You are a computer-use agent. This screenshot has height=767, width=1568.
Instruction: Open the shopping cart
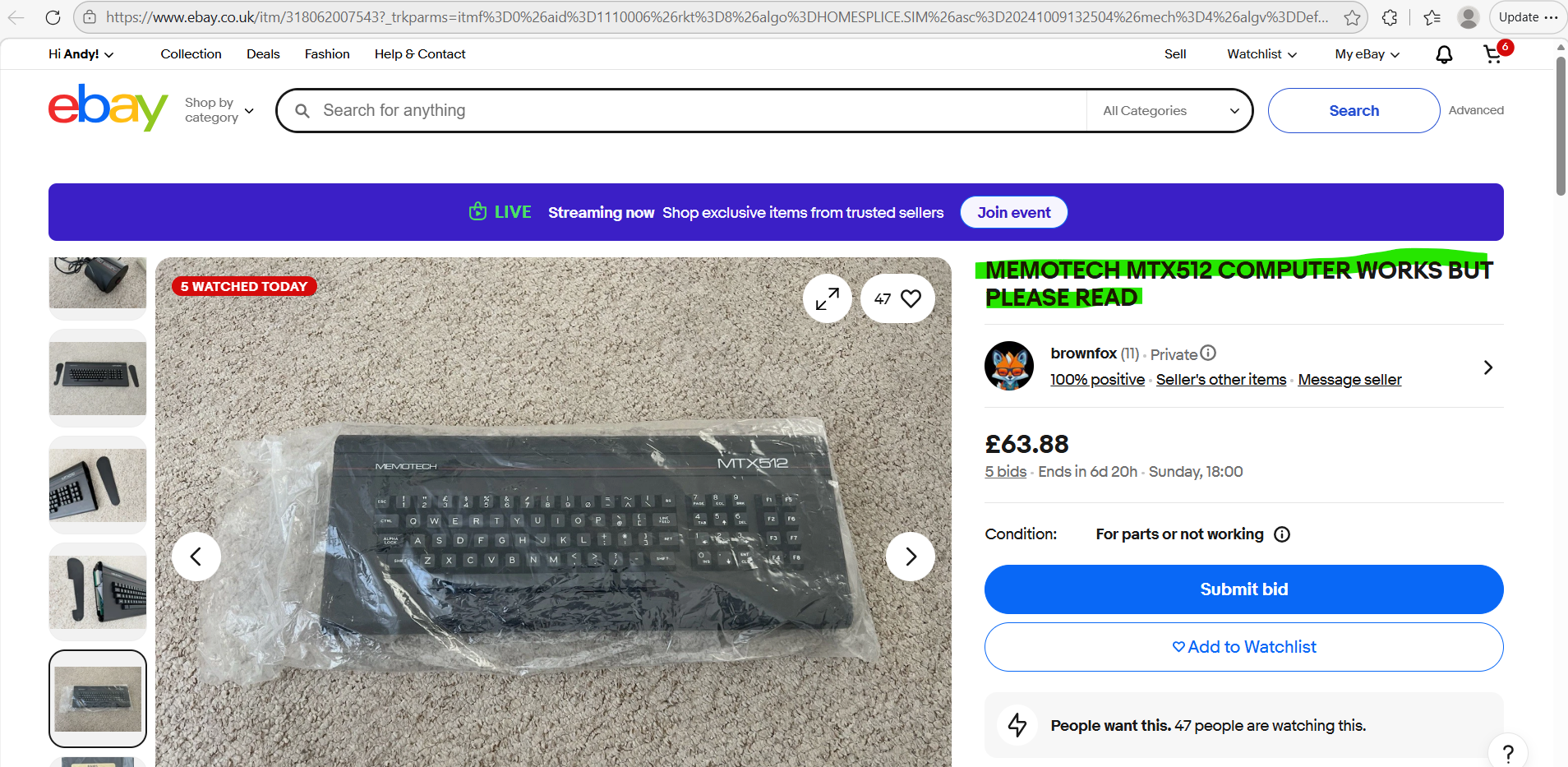click(x=1493, y=54)
